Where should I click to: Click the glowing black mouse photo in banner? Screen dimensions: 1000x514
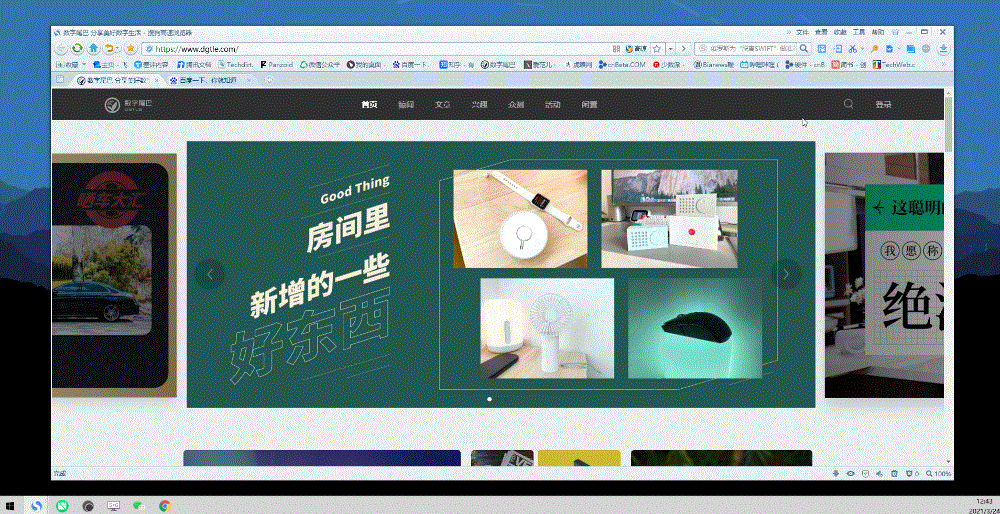tap(695, 328)
